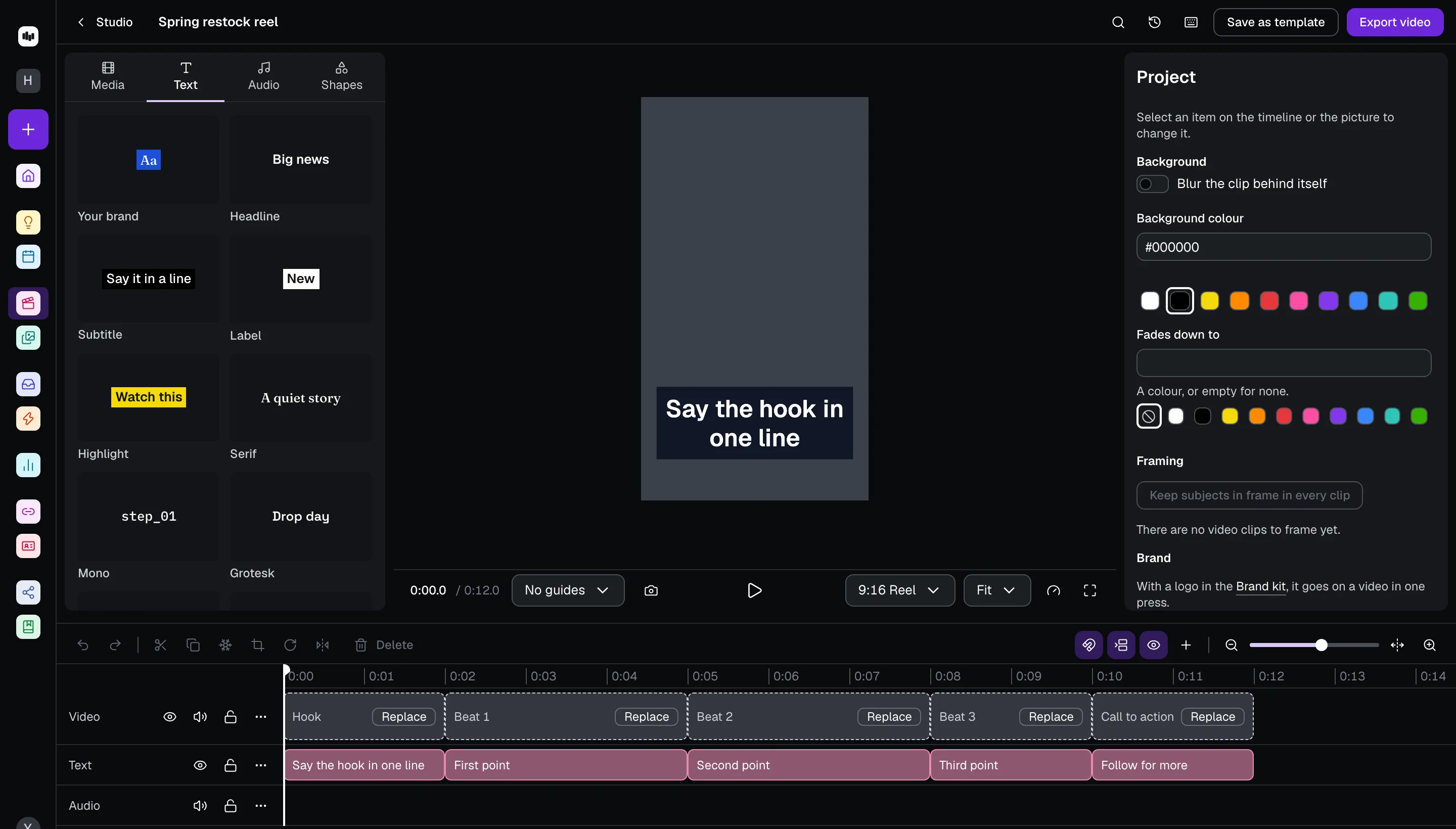
Task: Open Text track more options menu
Action: pyautogui.click(x=261, y=765)
